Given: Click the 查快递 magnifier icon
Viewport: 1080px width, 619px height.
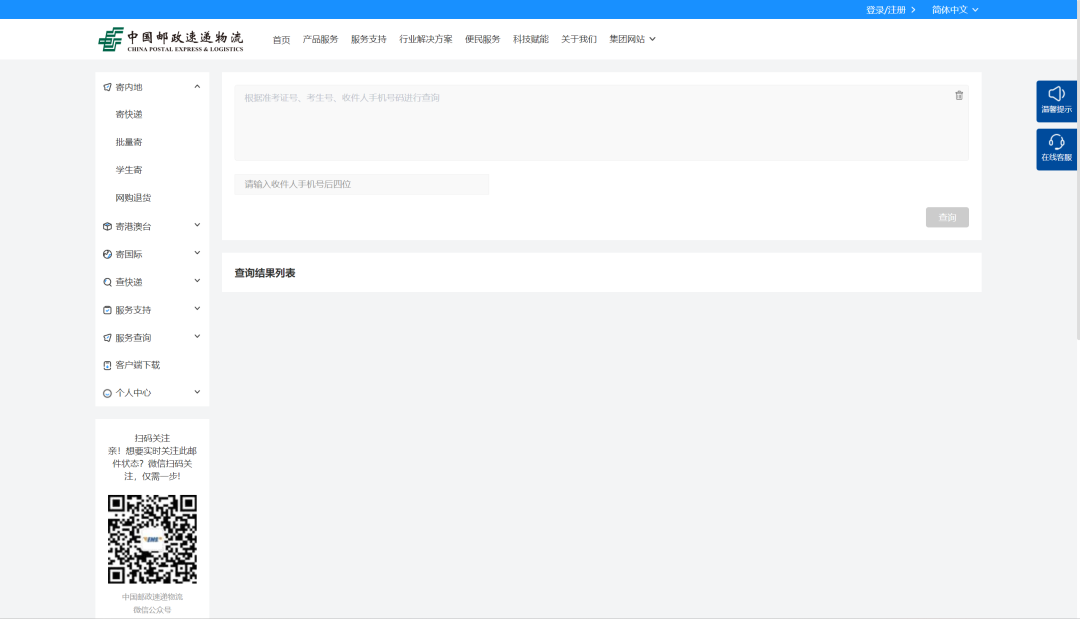Looking at the screenshot, I should pos(107,282).
